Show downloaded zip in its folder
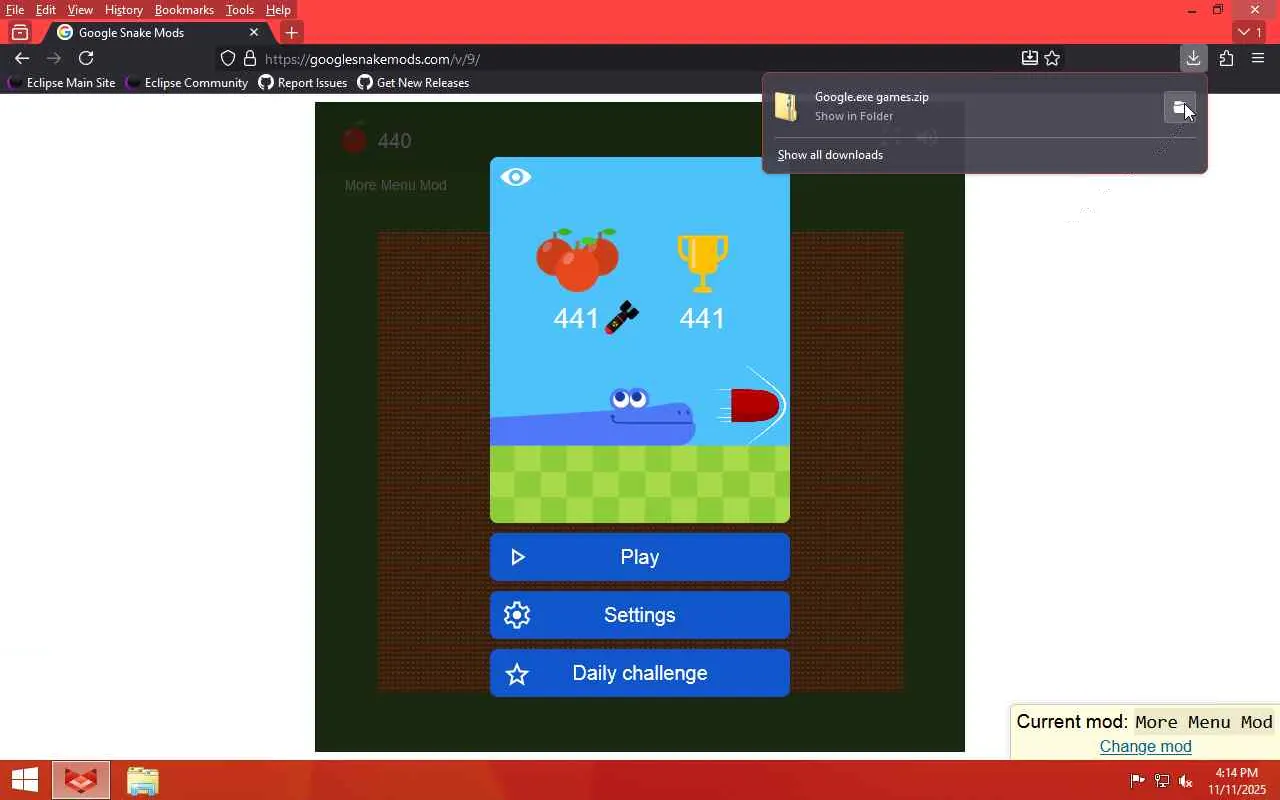 pos(1180,107)
